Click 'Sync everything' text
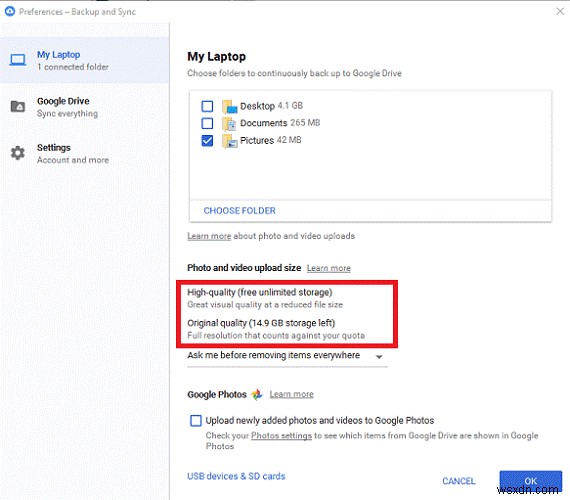The width and height of the screenshot is (570, 500). tap(67, 114)
